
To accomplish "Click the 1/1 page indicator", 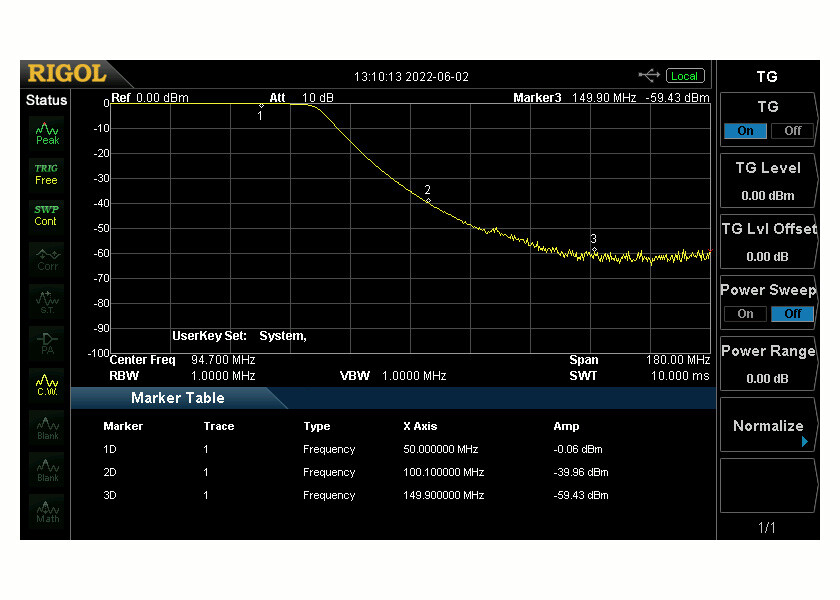I will coord(768,528).
